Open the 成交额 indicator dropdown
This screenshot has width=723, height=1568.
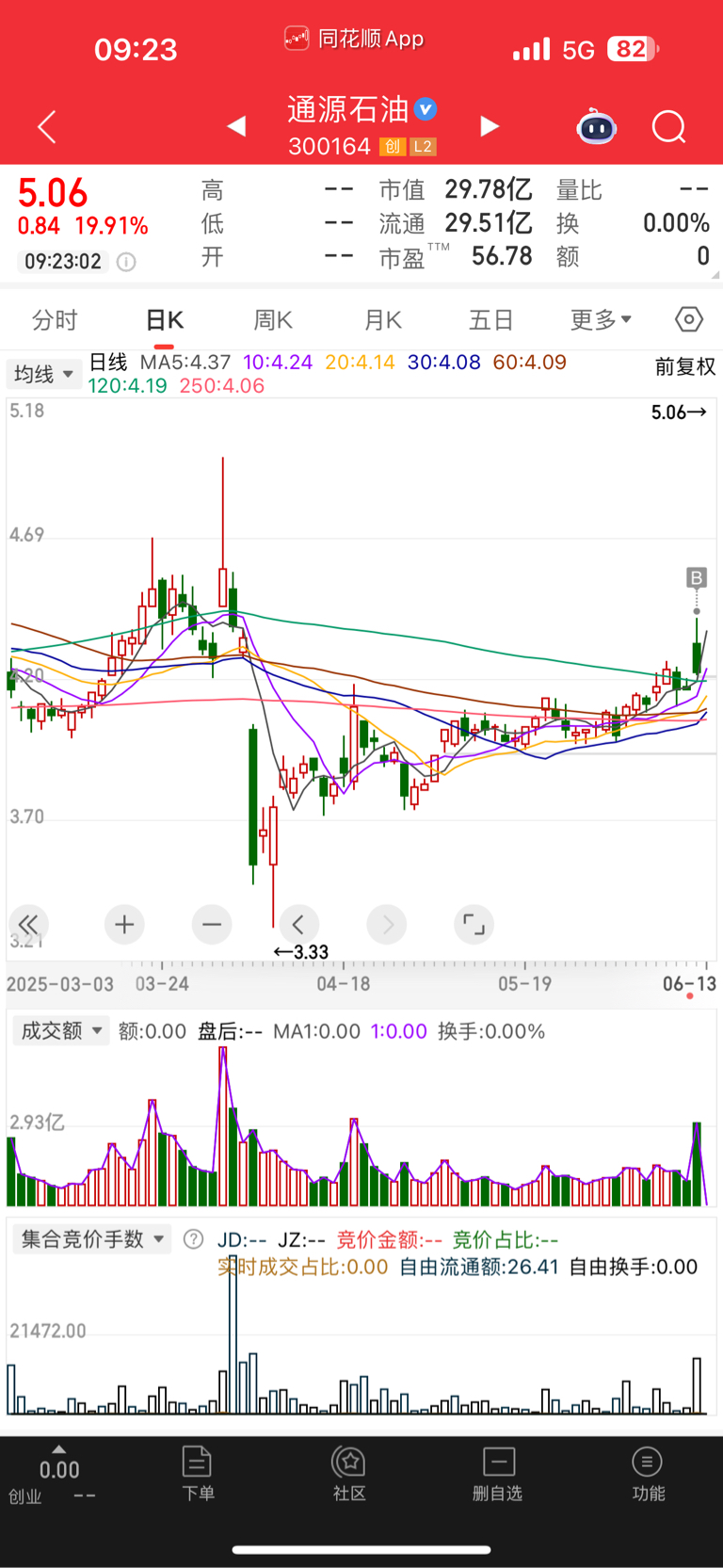[x=60, y=1031]
